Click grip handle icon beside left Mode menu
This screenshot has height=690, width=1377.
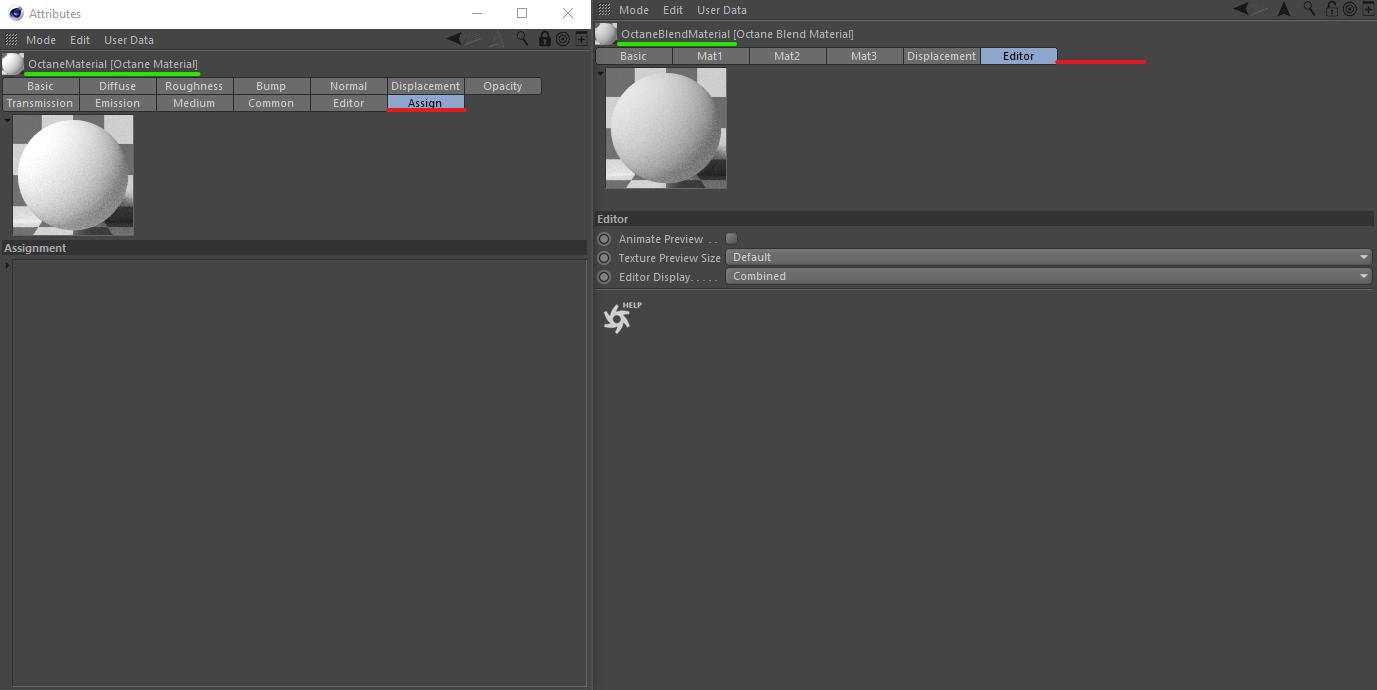[x=11, y=40]
